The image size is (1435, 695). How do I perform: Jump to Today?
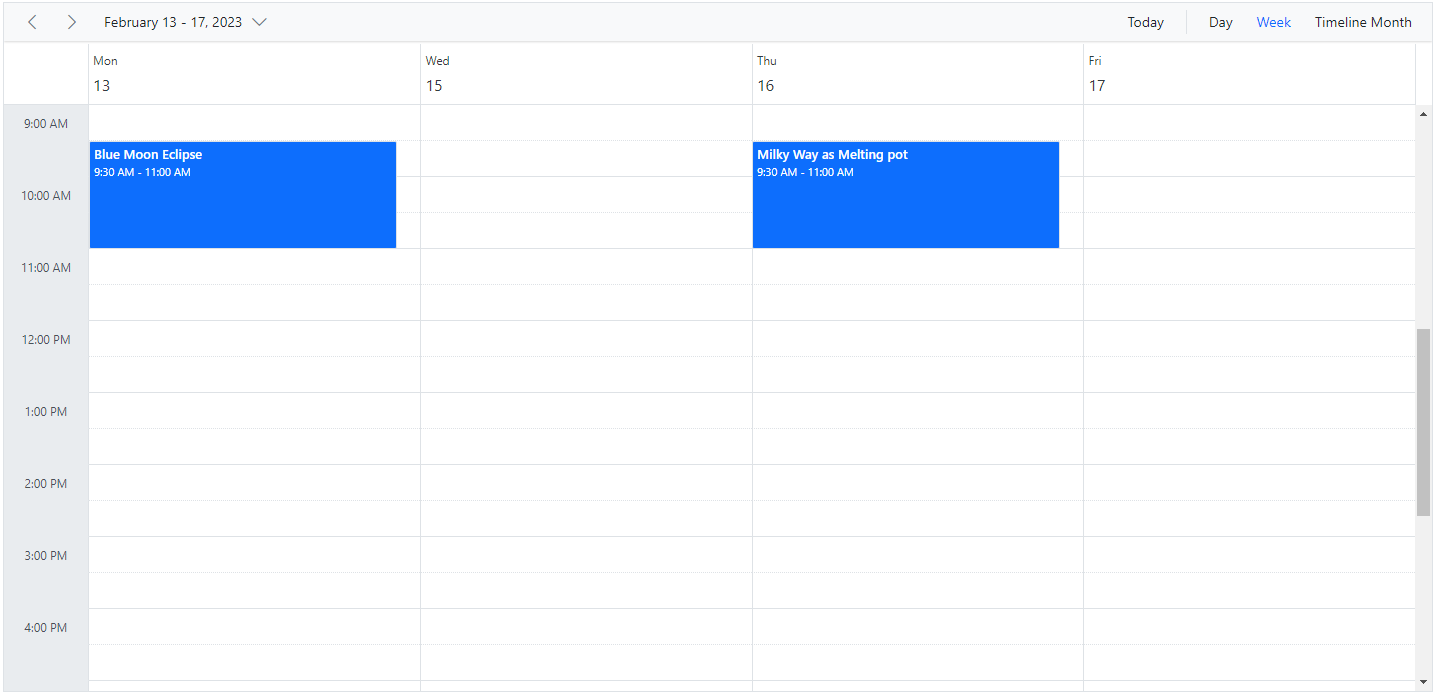[1145, 22]
